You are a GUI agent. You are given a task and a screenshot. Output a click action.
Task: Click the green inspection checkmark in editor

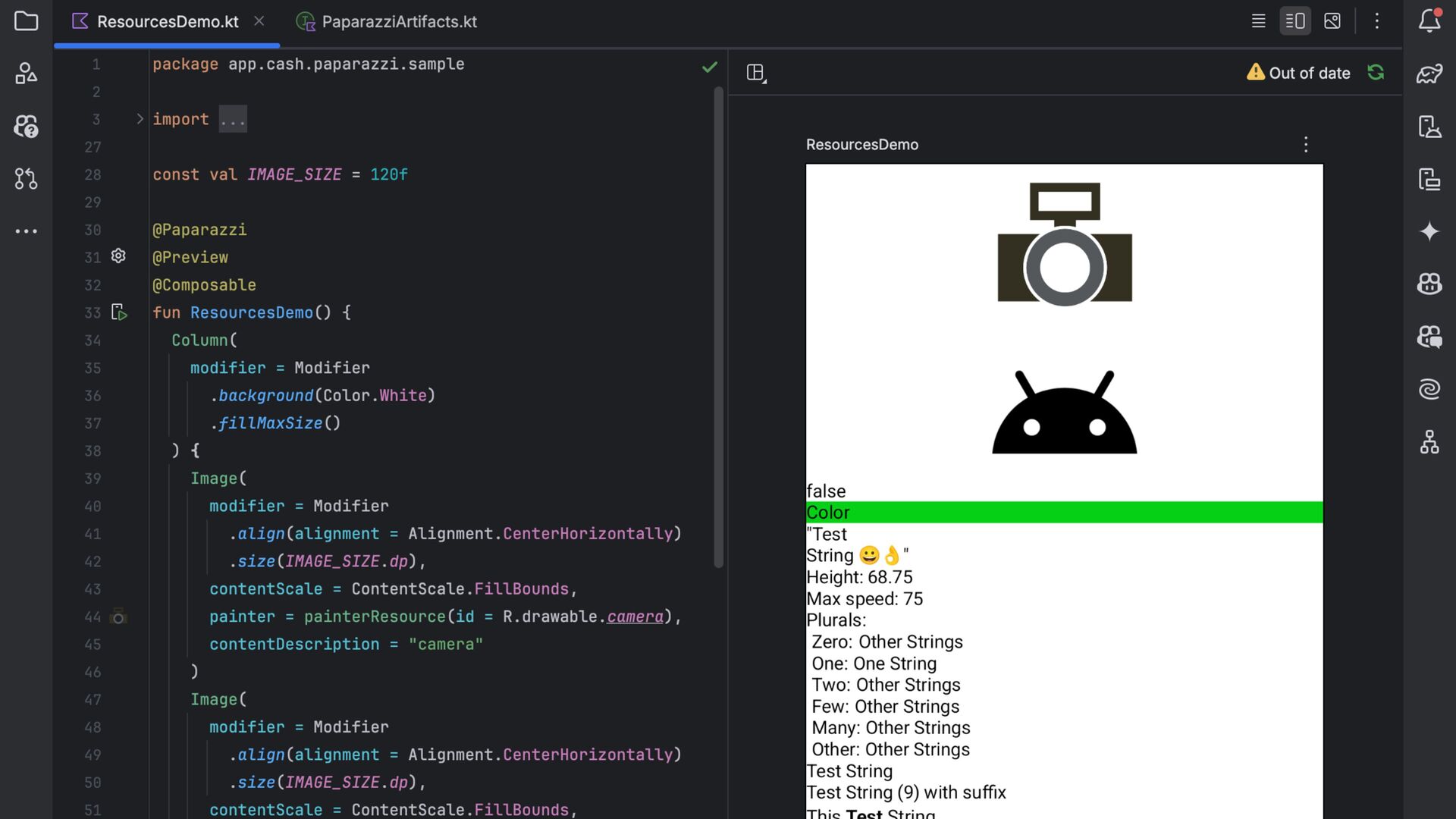[x=709, y=67]
